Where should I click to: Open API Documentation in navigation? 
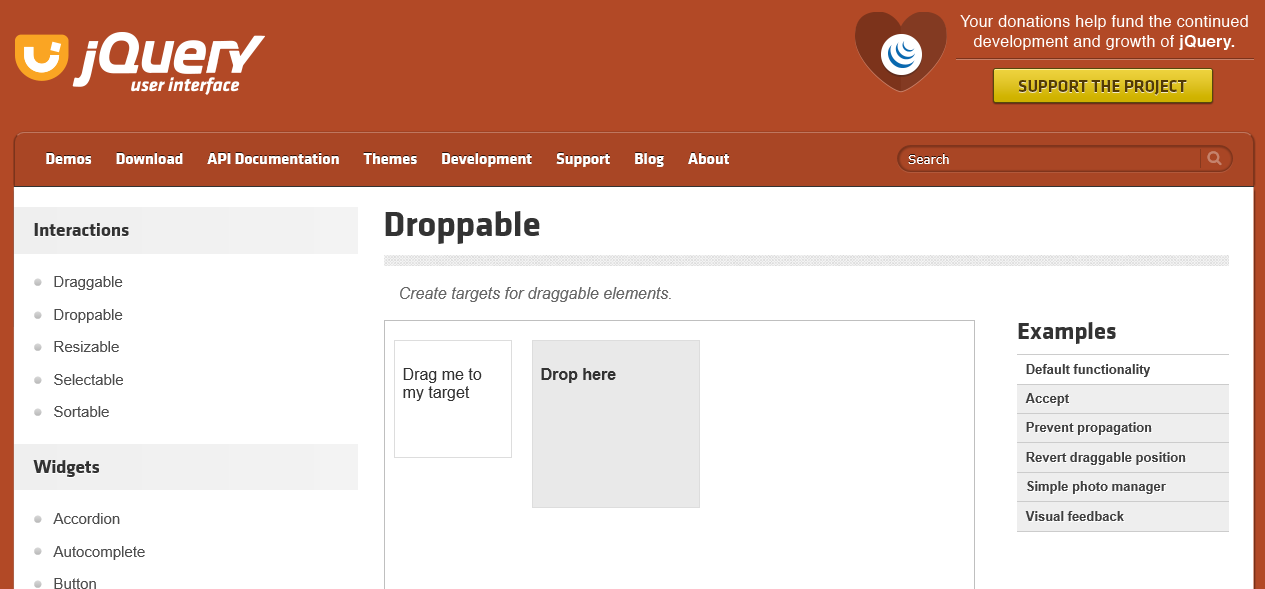[x=273, y=159]
